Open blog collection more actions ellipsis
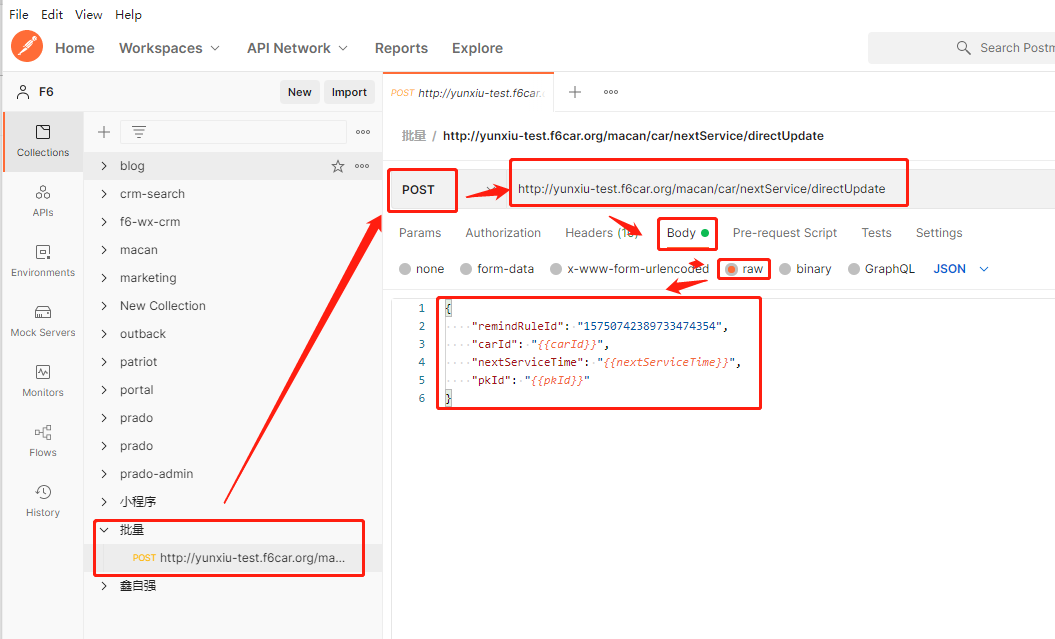 [362, 166]
